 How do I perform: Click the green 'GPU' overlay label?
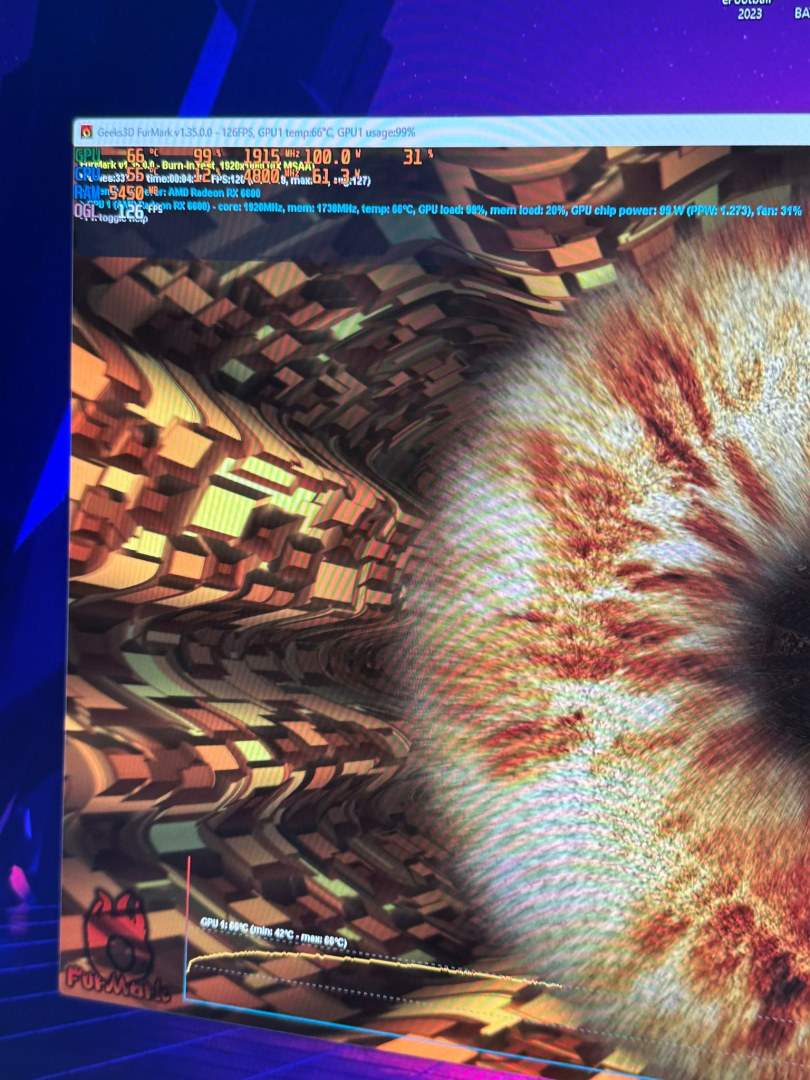click(87, 156)
